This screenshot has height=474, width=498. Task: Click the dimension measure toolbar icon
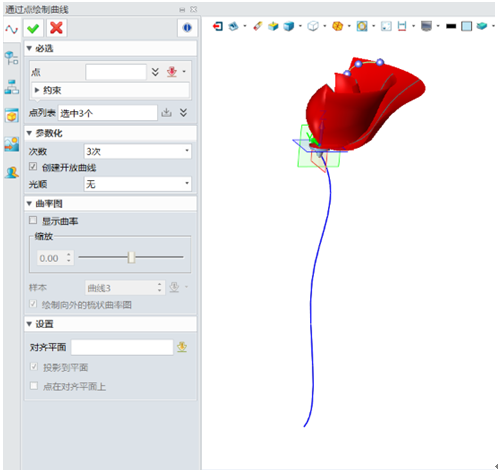402,26
